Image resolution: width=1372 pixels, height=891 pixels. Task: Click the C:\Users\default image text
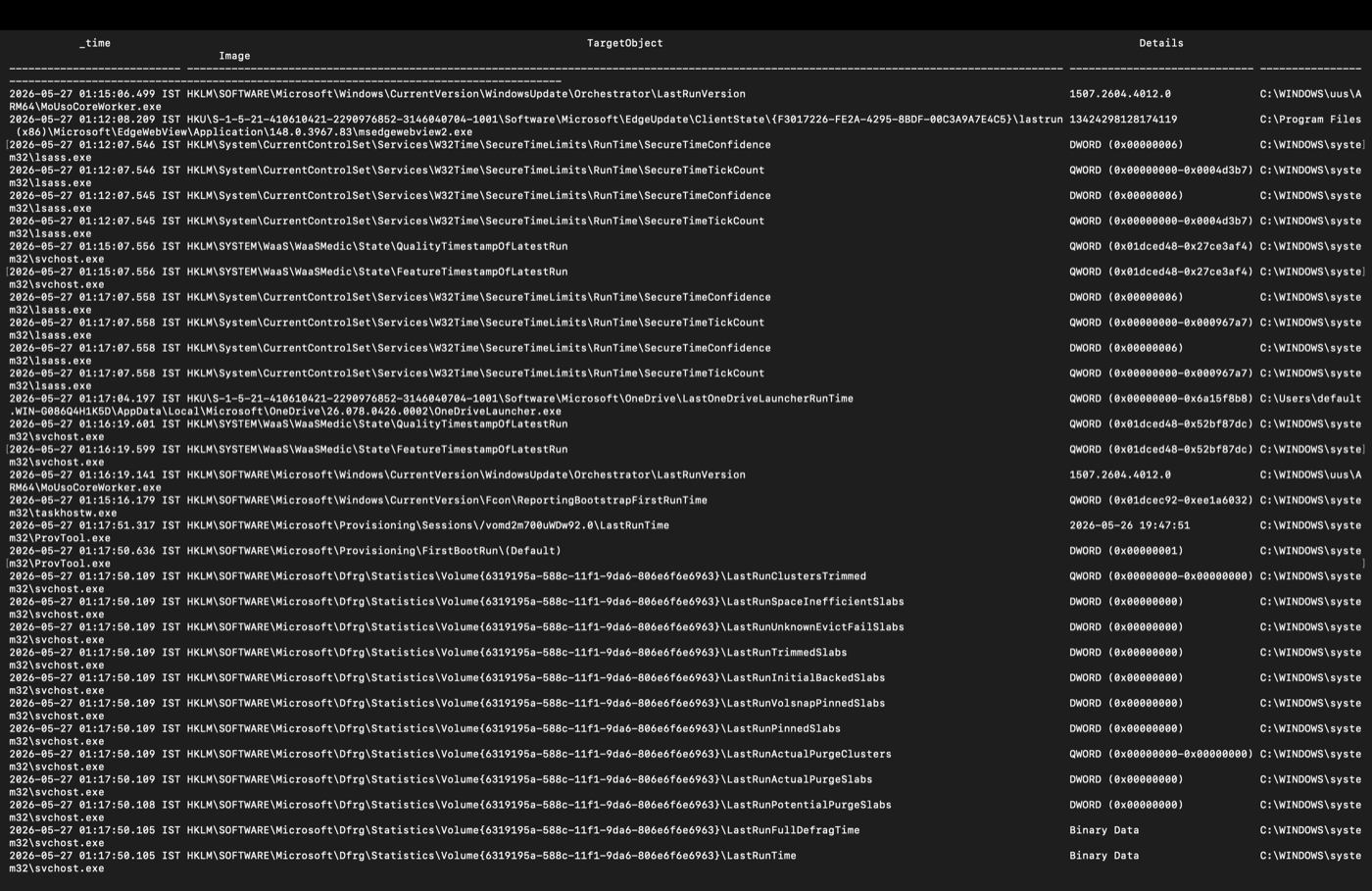tap(1310, 399)
